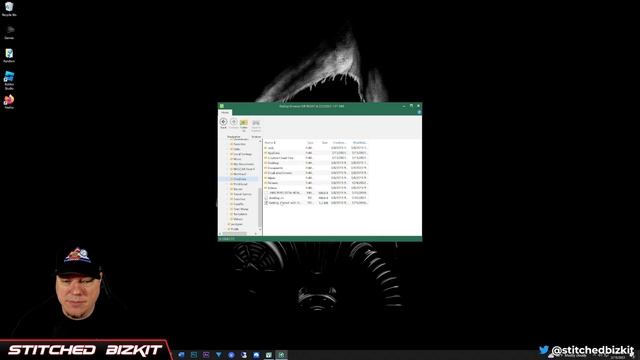Select My Documents in navigation tree
Screen dimensions: 640x360
coord(243,164)
